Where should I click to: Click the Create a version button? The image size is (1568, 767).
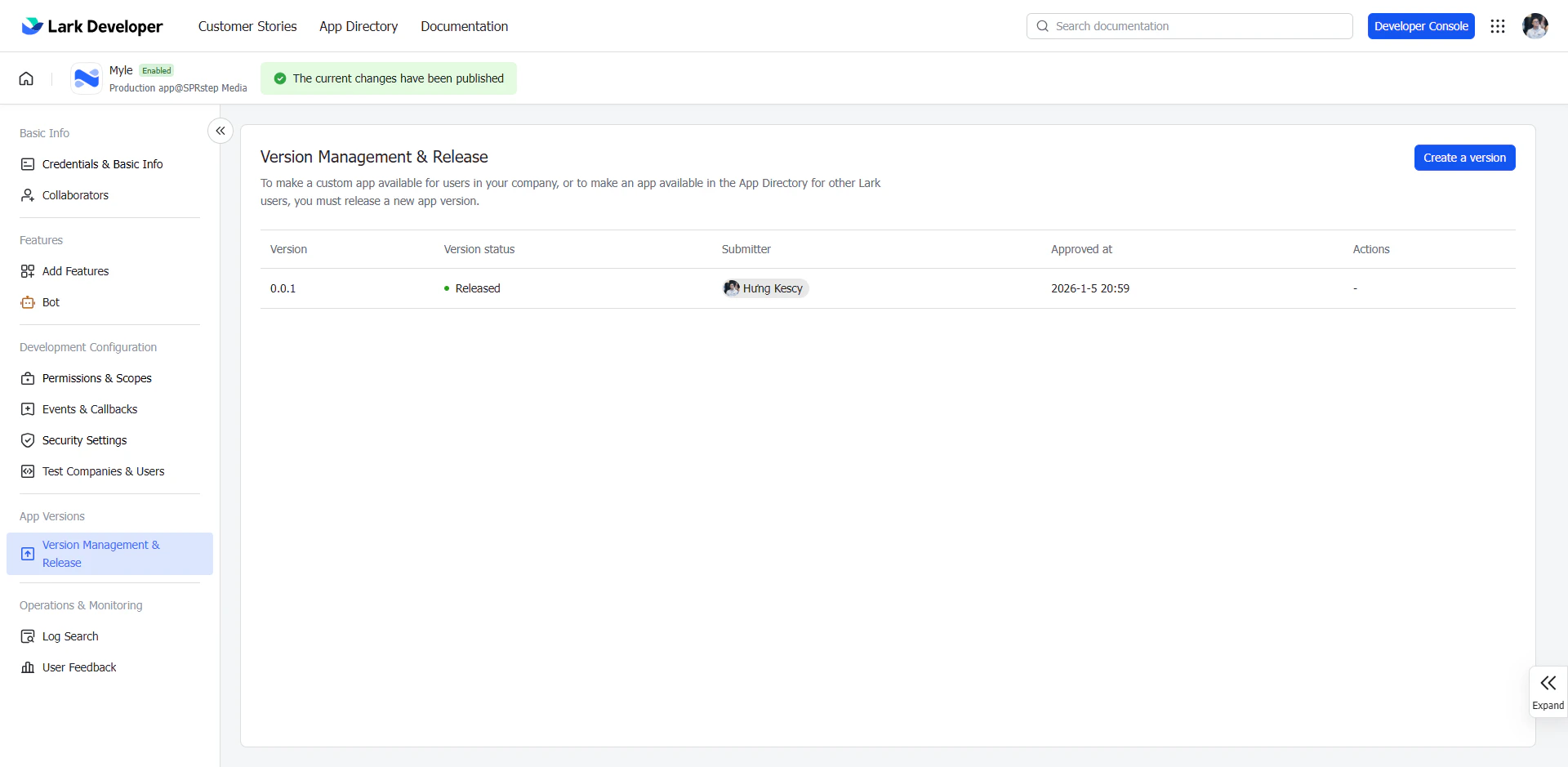(x=1464, y=157)
